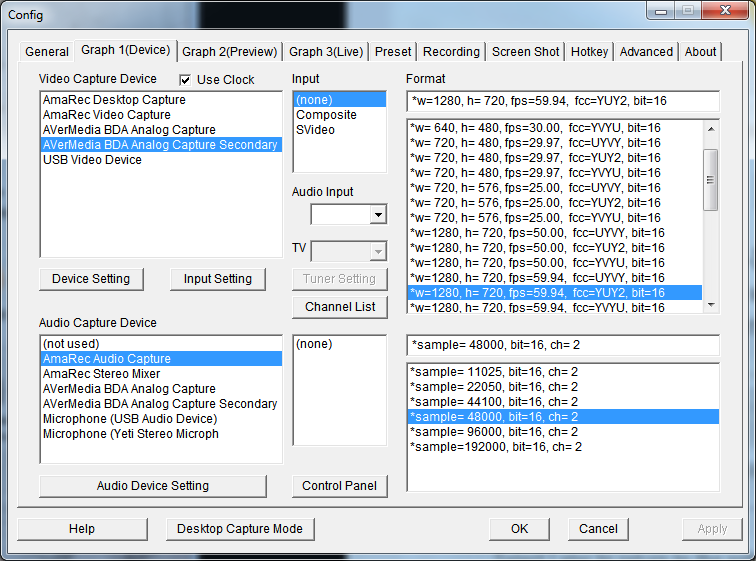The width and height of the screenshot is (756, 561).
Task: Choose SVideo input
Action: (340, 130)
